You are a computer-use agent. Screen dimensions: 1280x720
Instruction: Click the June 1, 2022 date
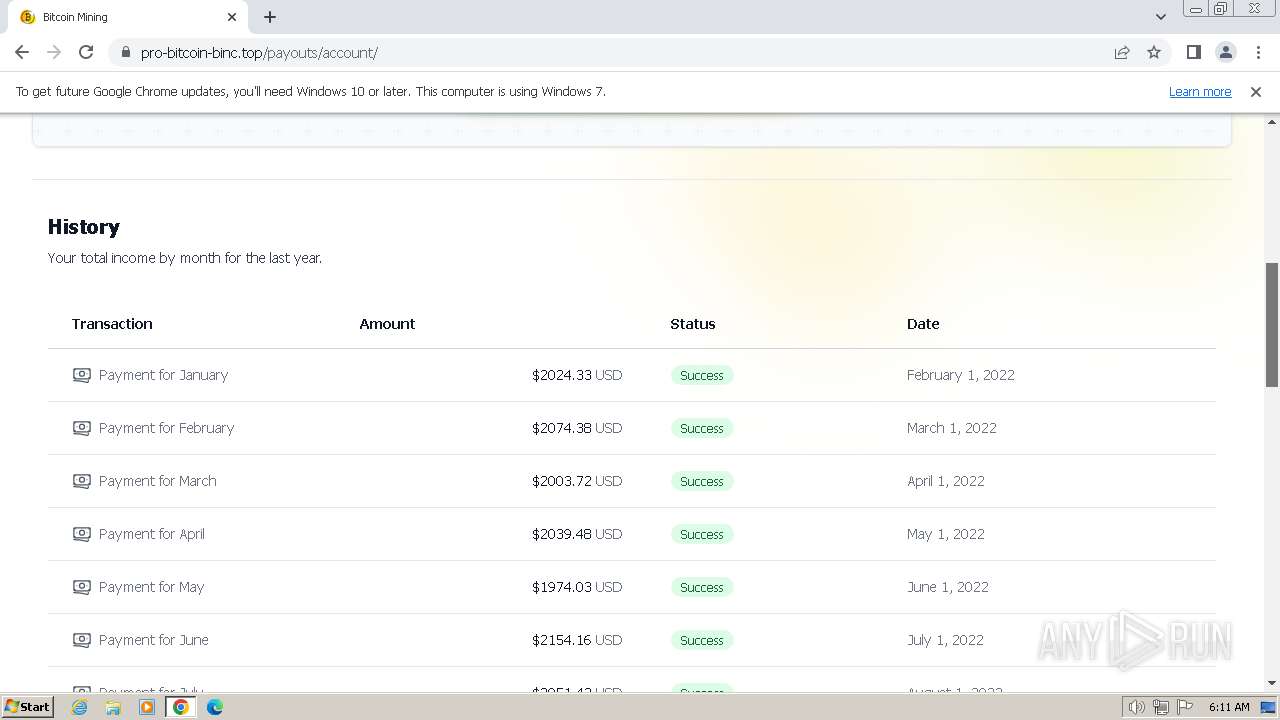point(948,587)
